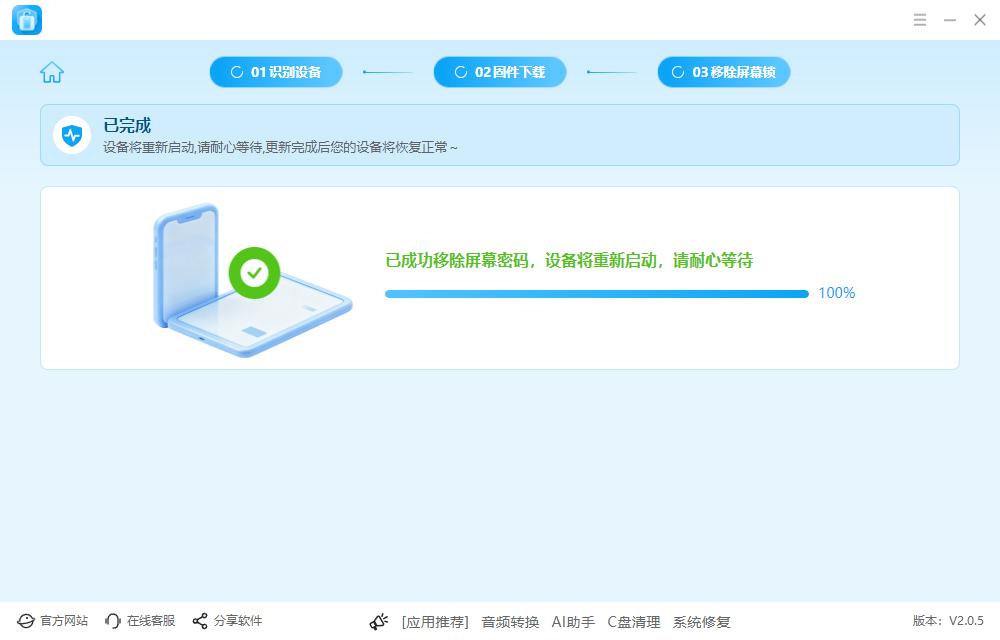Open C盘清理 recommended app

coord(633,622)
